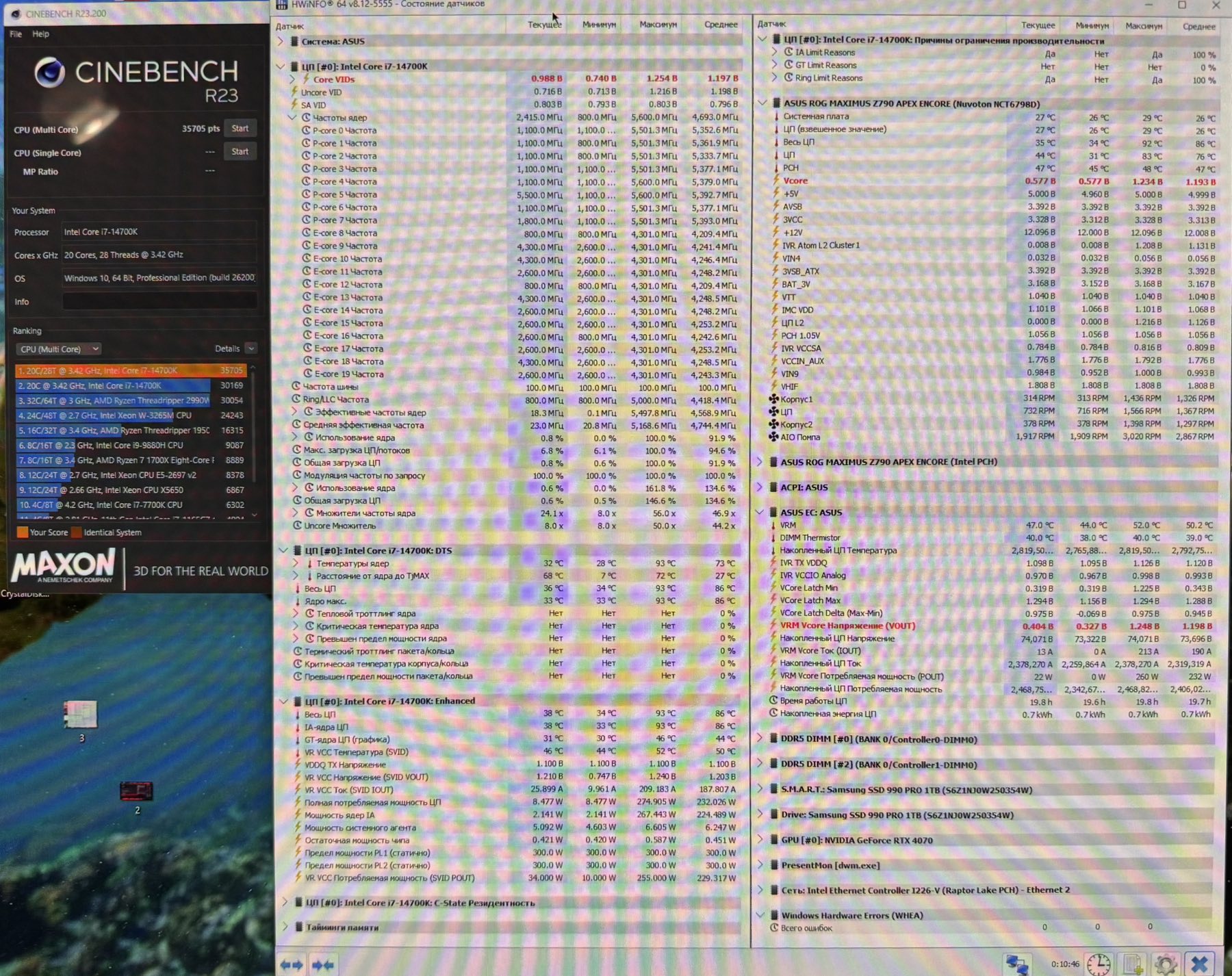This screenshot has width=1232, height=976.
Task: Click the Identical System legend swatch
Action: pos(76,532)
